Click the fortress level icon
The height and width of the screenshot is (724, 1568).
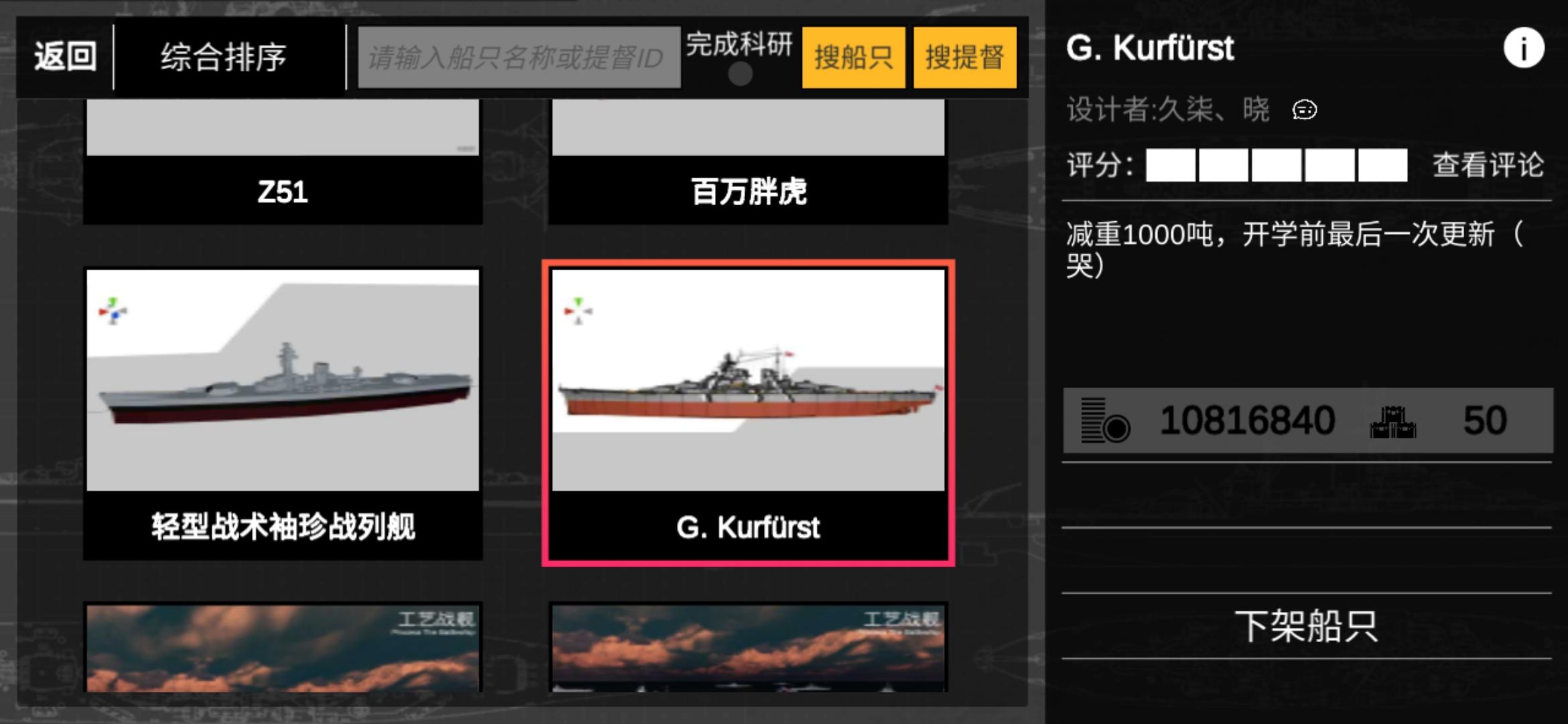click(1393, 422)
